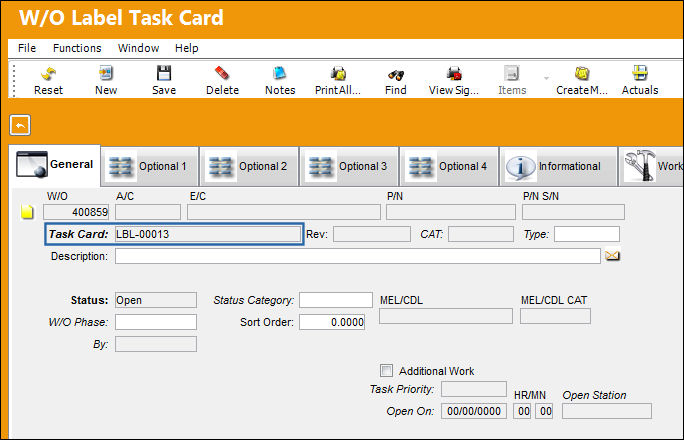Click the MN minutes field
The width and height of the screenshot is (684, 440).
(x=544, y=411)
